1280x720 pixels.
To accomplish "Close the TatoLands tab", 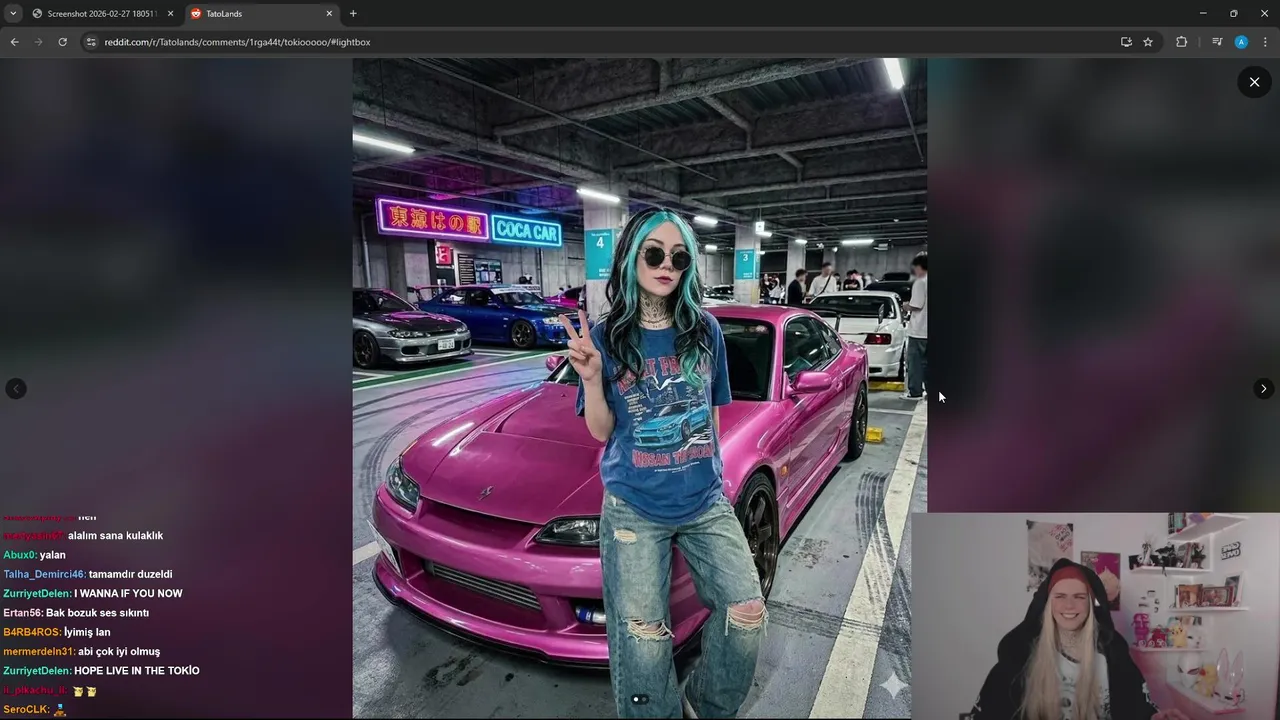I will pyautogui.click(x=329, y=13).
